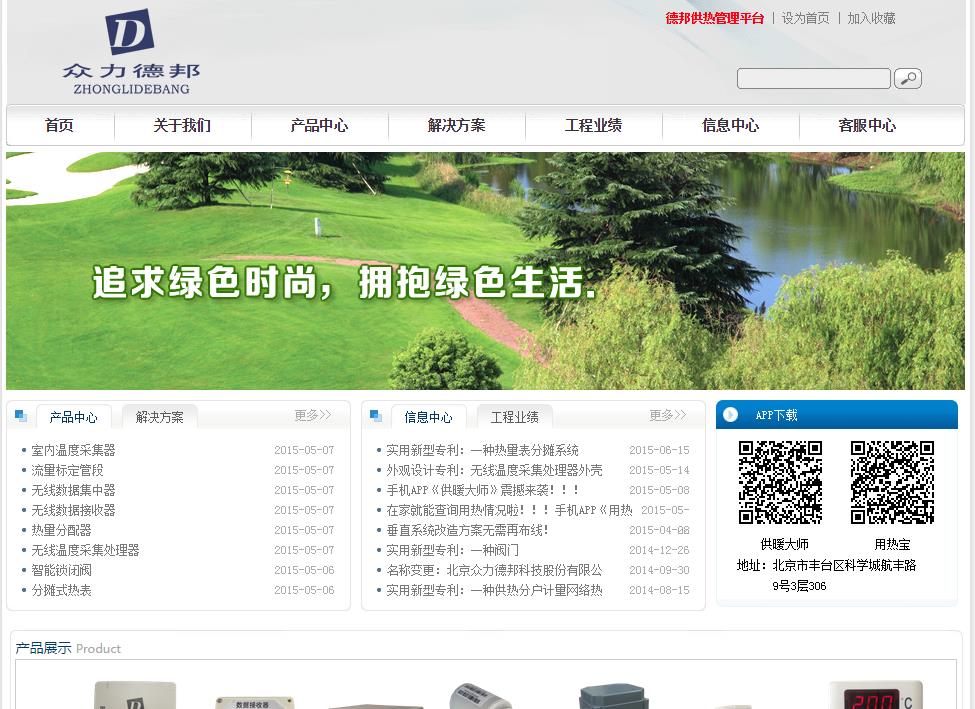Open product 热量分配器
This screenshot has width=975, height=709.
point(62,530)
